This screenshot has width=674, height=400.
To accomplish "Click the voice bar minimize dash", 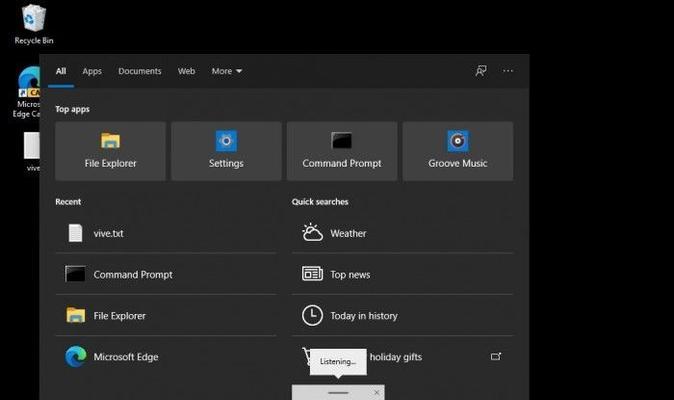I will tap(338, 393).
